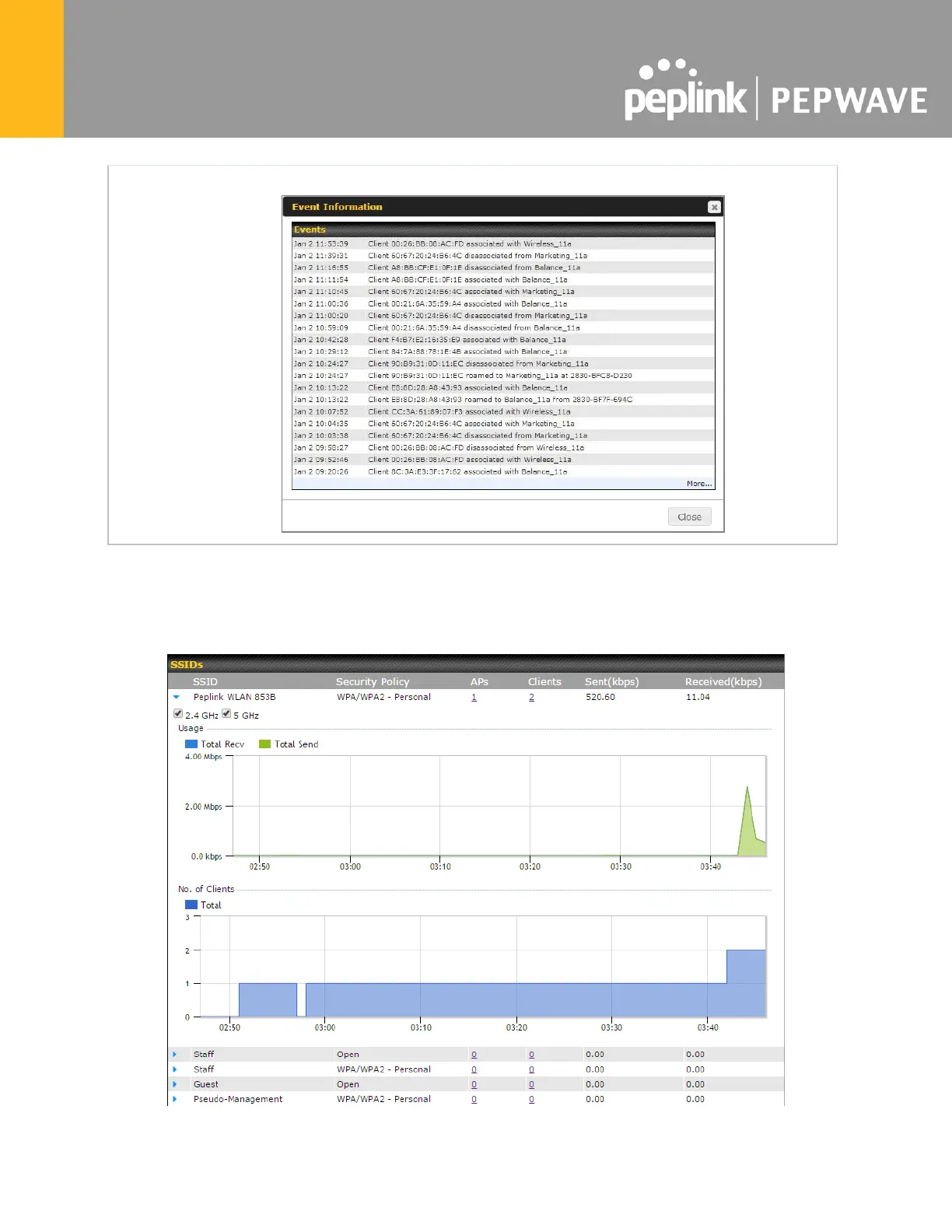The width and height of the screenshot is (952, 1232).
Task: Click the Sent(kbps) column header
Action: point(612,681)
